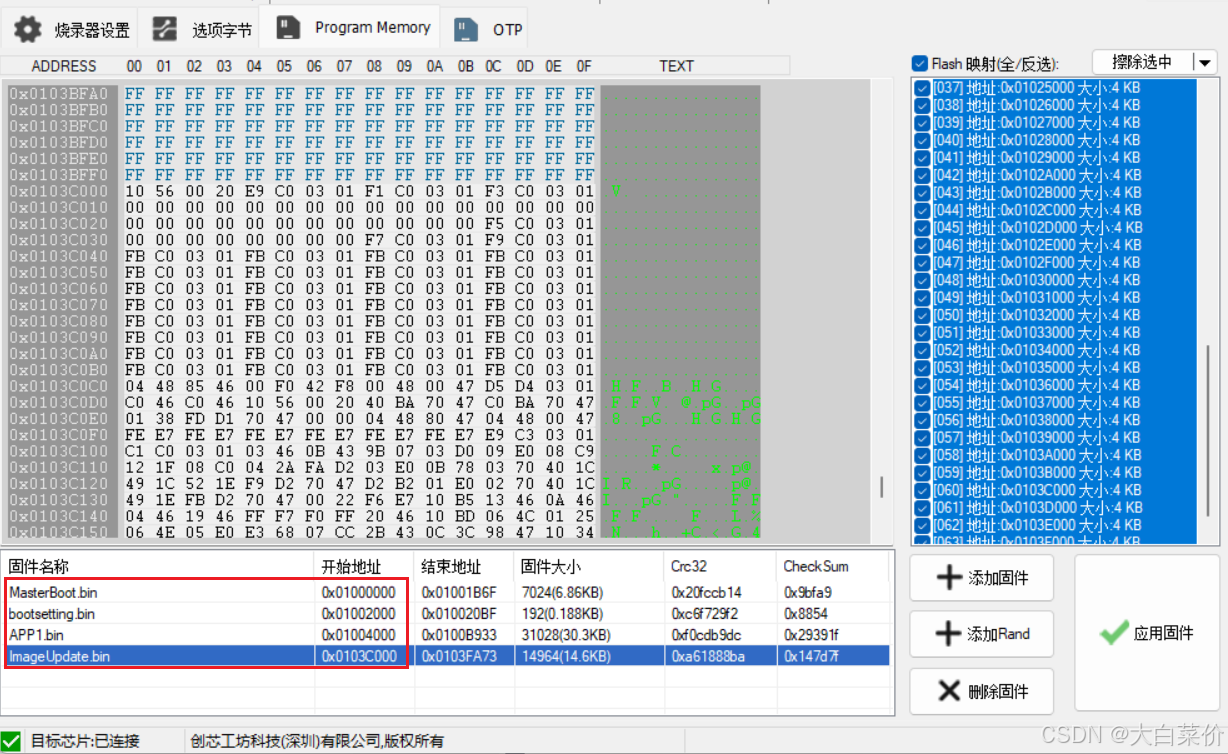This screenshot has height=754, width=1228.
Task: Click the 目标芯片:已连接 status text
Action: pos(86,741)
